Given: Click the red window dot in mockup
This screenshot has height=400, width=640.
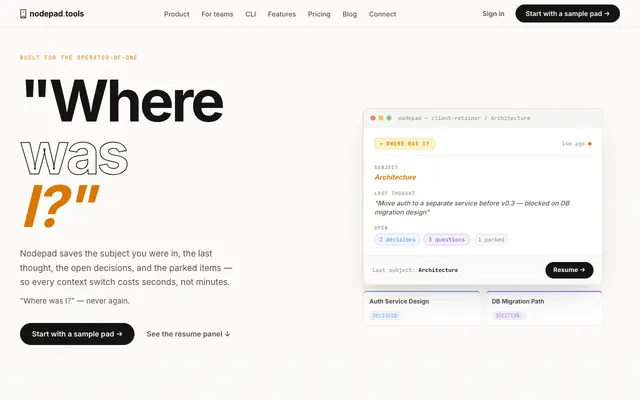Looking at the screenshot, I should (x=373, y=118).
